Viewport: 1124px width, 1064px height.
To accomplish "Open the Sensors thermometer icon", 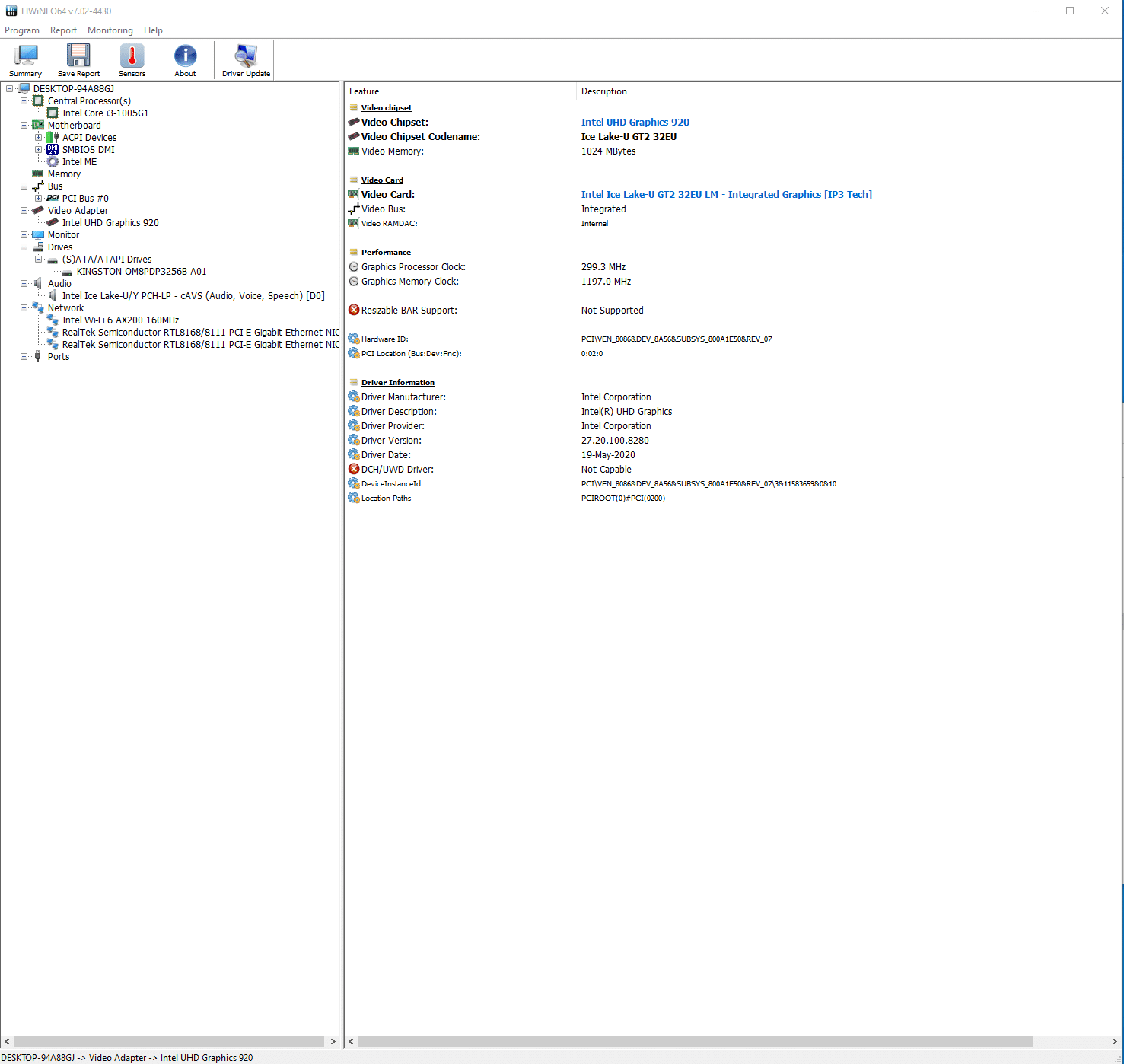I will (132, 56).
